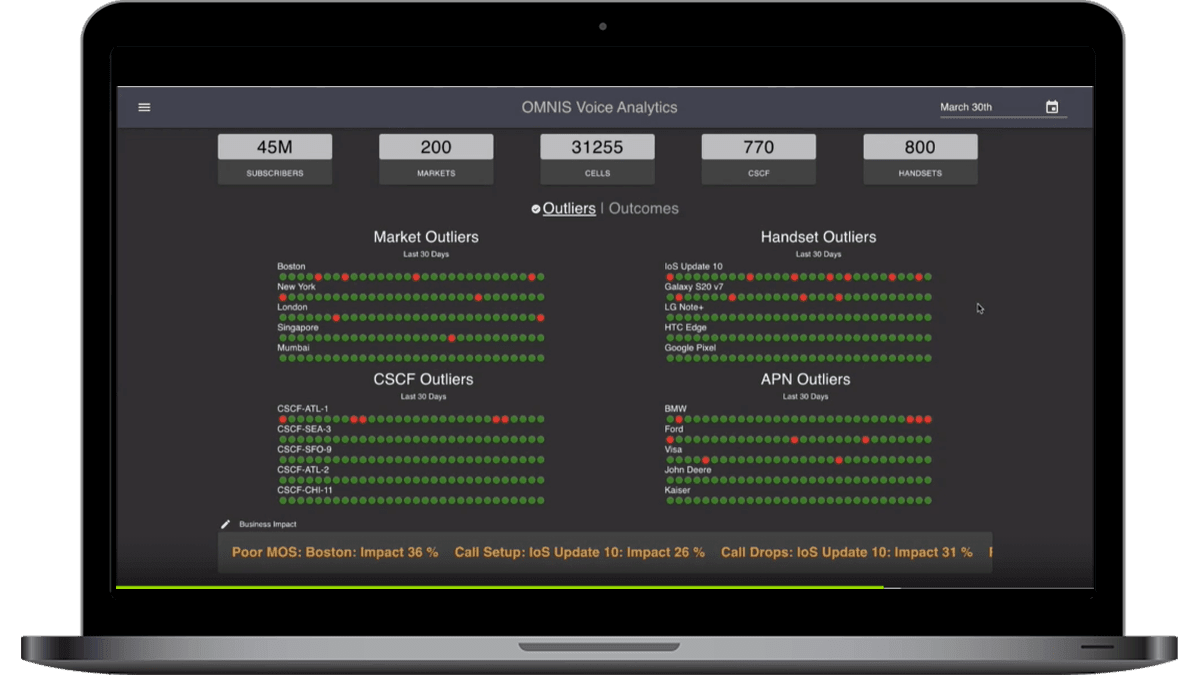Click the first red dot in Ford row
Screen dimensions: 1200x675
click(670, 440)
